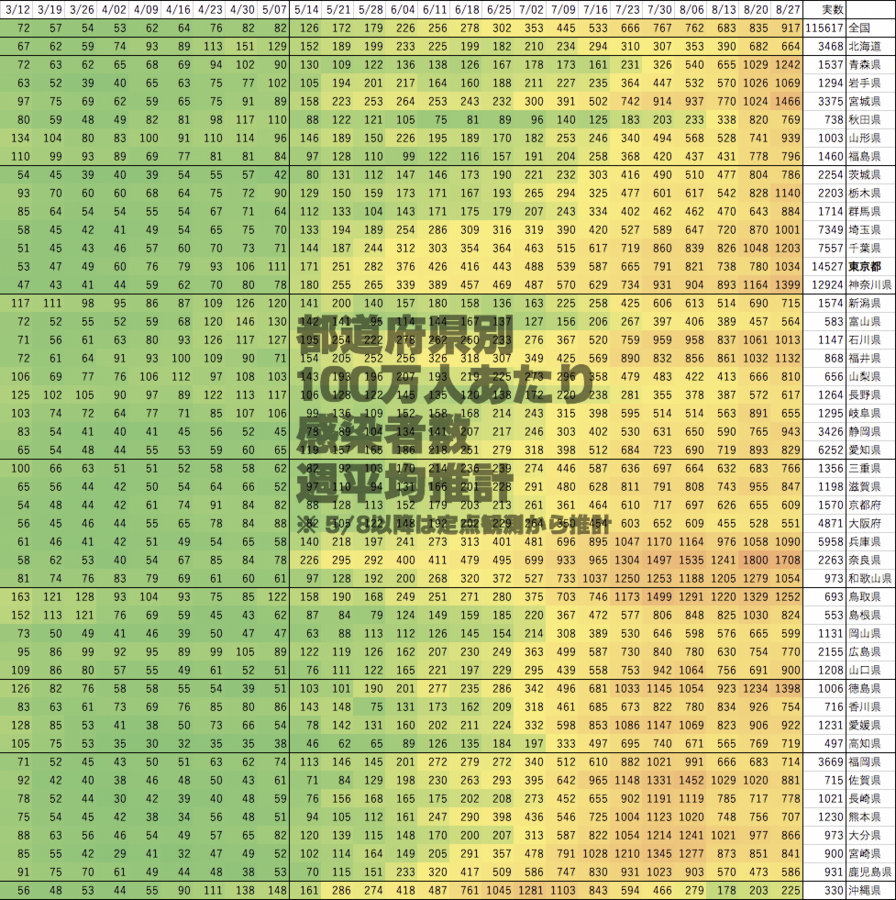
Task: Select the 福岡県 row label
Action: click(864, 762)
